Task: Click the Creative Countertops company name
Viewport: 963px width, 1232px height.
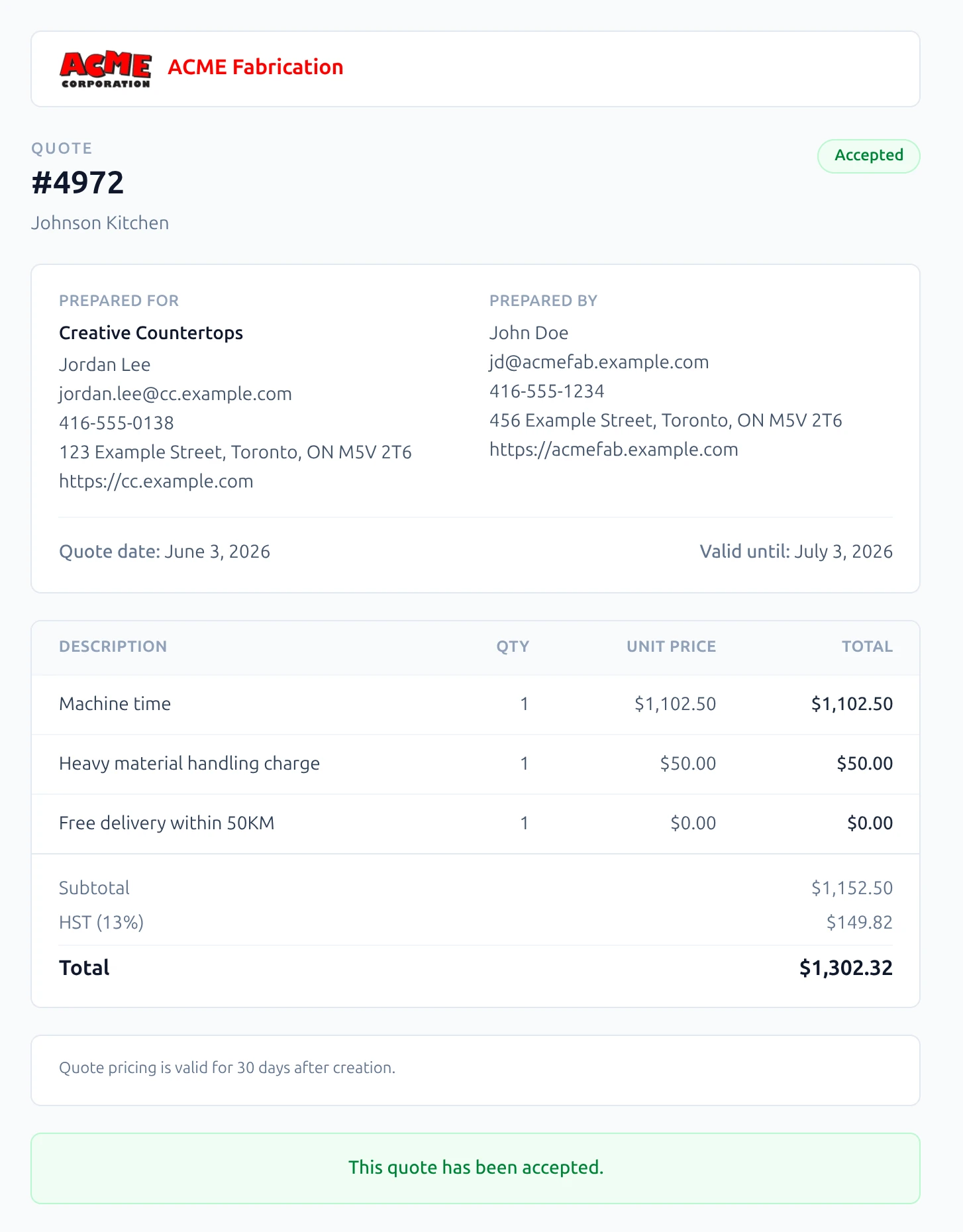Action: pos(151,333)
